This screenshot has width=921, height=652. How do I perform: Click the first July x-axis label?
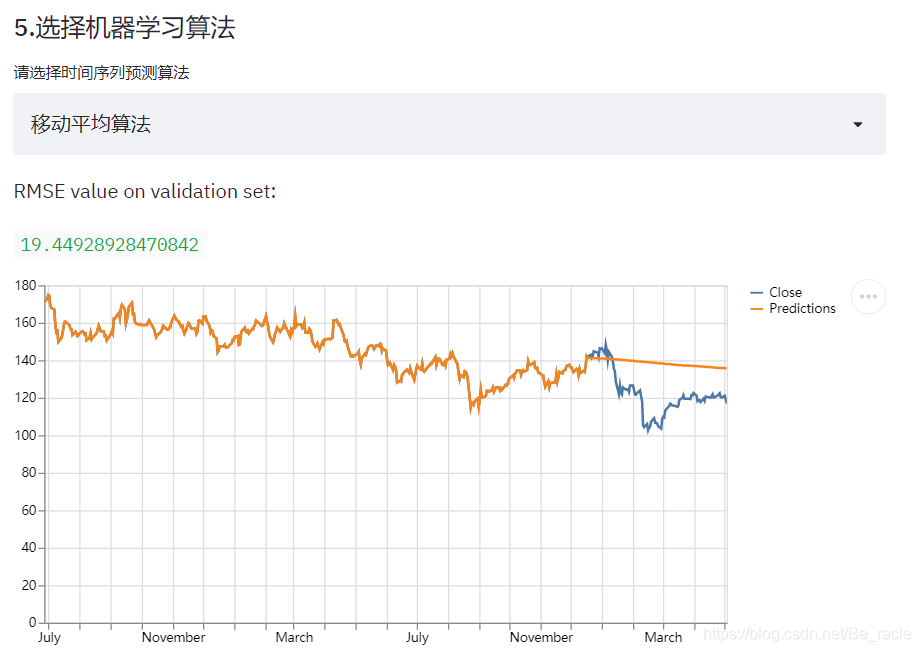[49, 637]
